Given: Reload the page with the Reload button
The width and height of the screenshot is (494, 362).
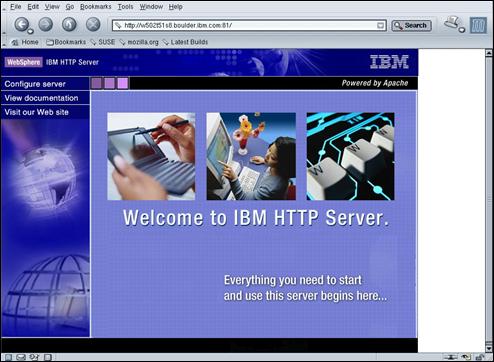Looking at the screenshot, I should (x=69, y=24).
